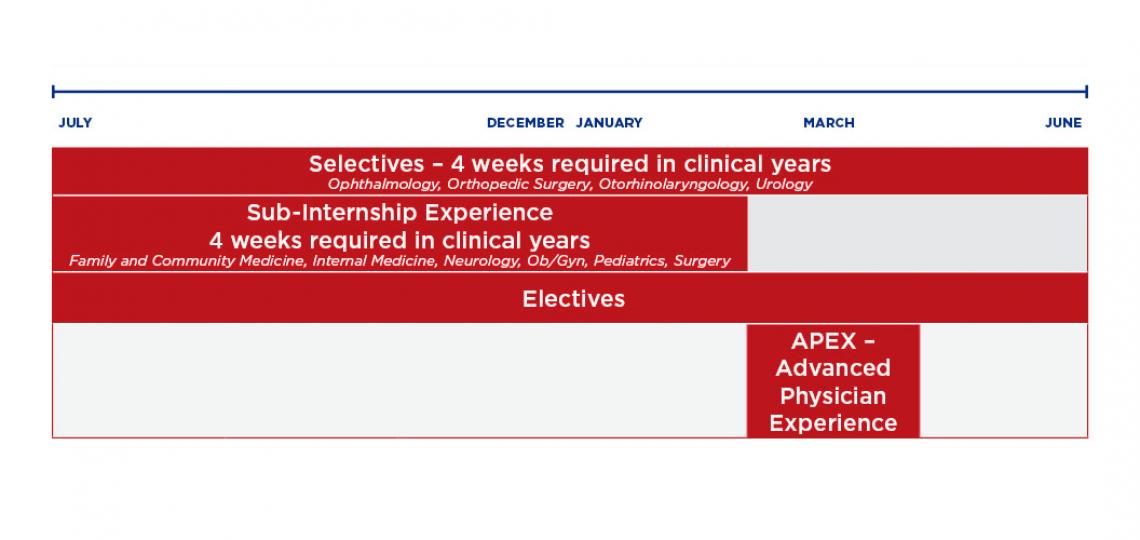Click the DECEMBER month label
The height and width of the screenshot is (540, 1140).
525,123
